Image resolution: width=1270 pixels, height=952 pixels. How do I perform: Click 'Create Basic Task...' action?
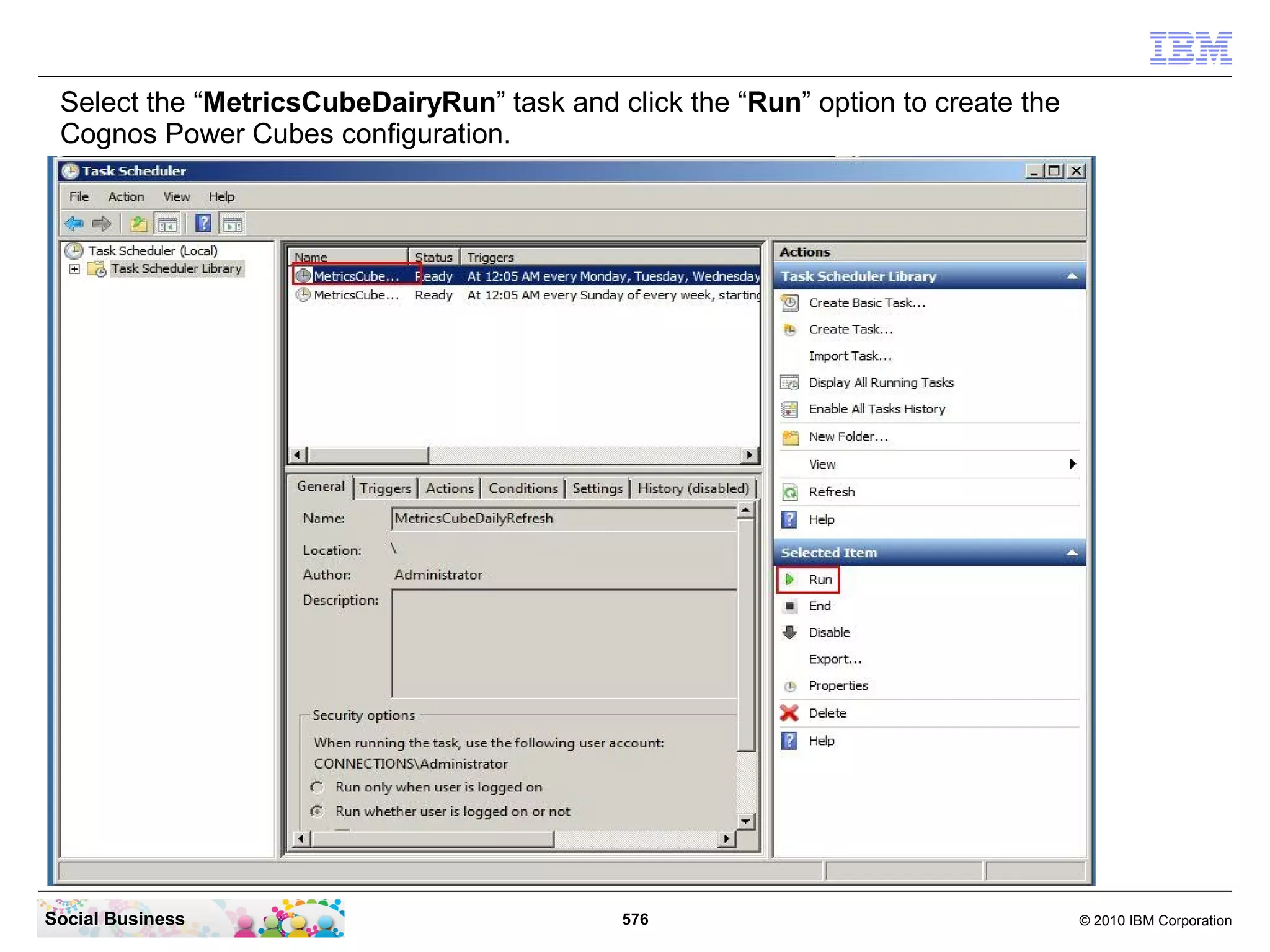[x=867, y=303]
